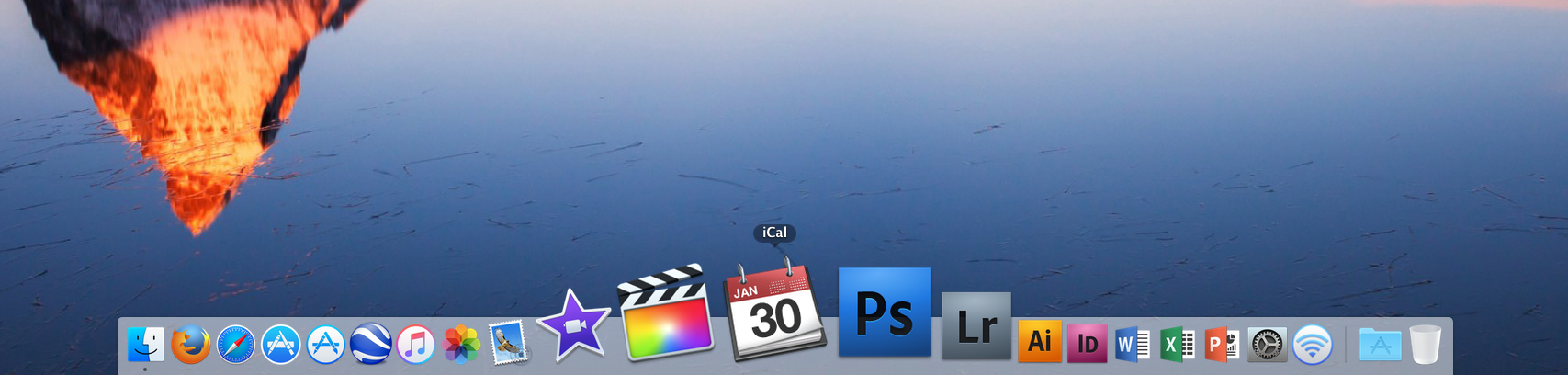Open Finder from the Dock
Viewport: 1568px width, 375px height.
pyautogui.click(x=146, y=345)
